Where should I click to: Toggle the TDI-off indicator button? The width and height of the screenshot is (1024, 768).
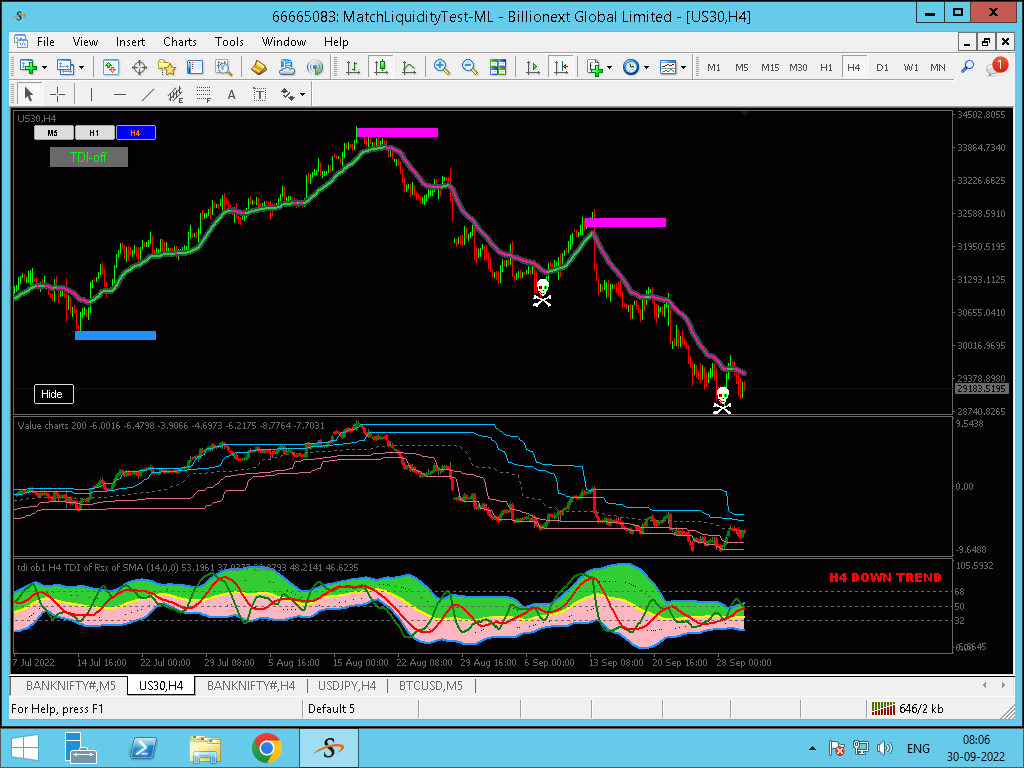(x=89, y=157)
